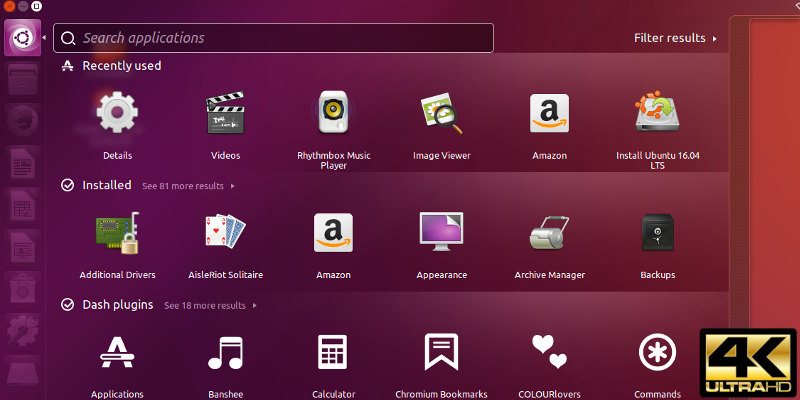Open Files from the launcher
The height and width of the screenshot is (400, 800).
click(x=23, y=80)
